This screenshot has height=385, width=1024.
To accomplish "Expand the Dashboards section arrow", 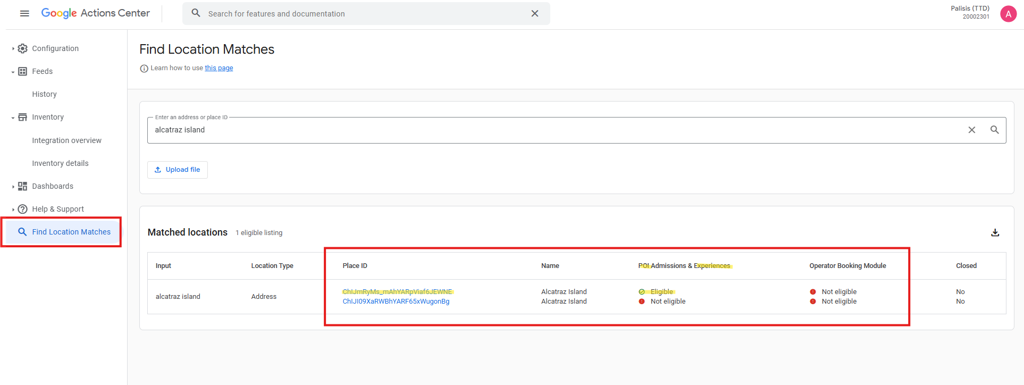I will 13,186.
